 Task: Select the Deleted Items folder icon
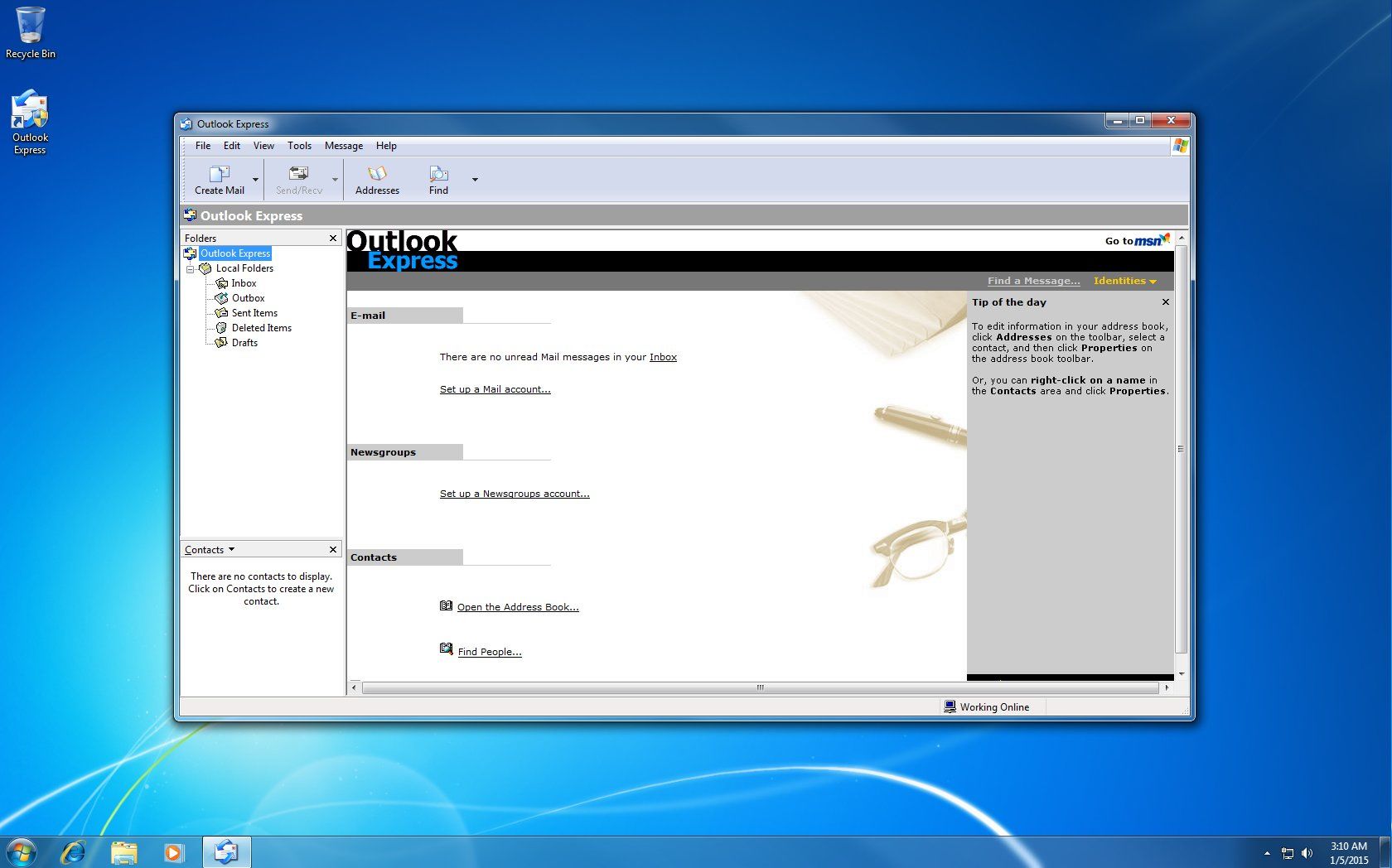tap(221, 328)
